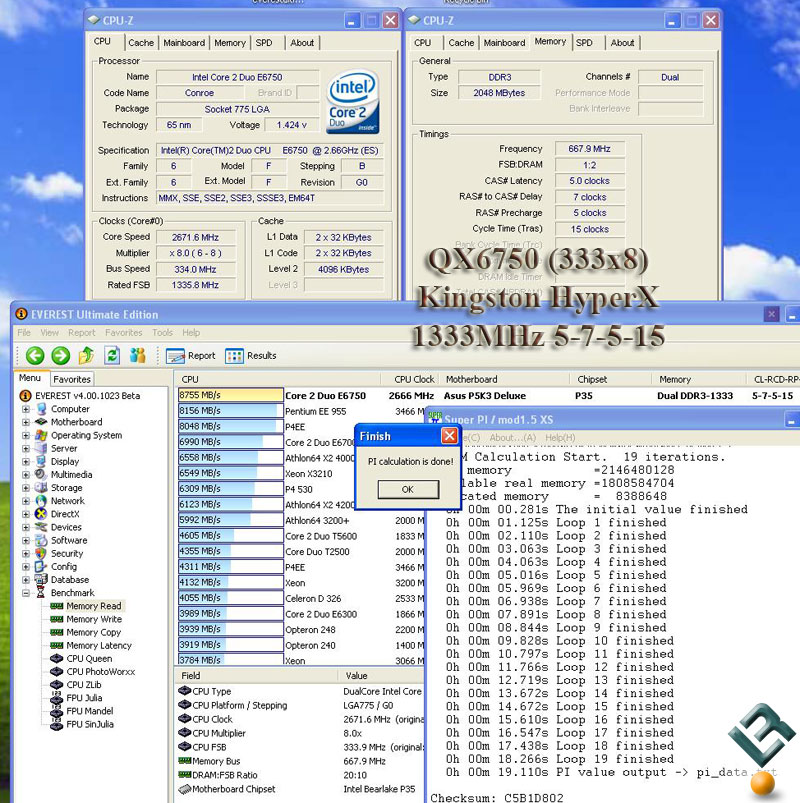Image resolution: width=800 pixels, height=803 pixels.
Task: Select the FPU Mandel benchmark
Action: (90, 711)
